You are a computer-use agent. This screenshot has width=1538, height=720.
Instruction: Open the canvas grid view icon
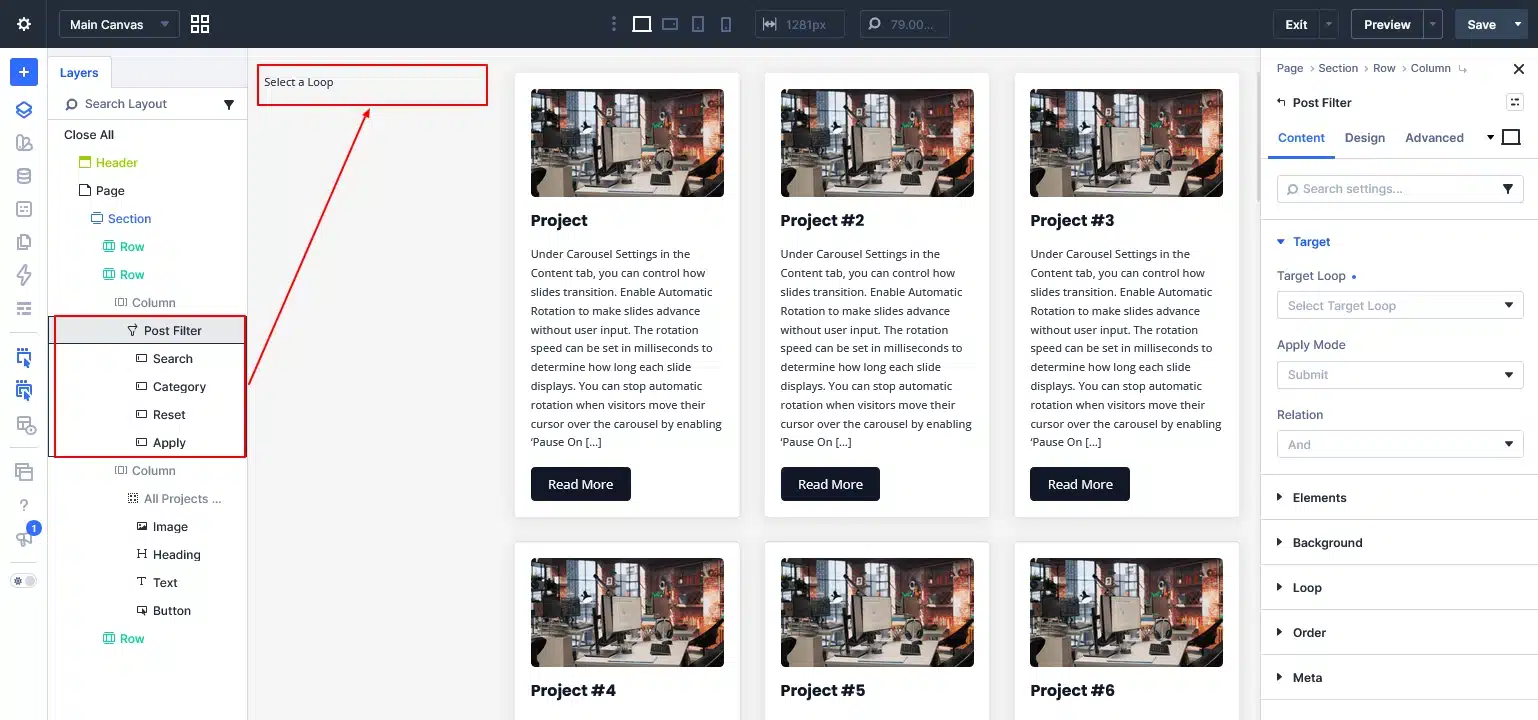point(199,24)
